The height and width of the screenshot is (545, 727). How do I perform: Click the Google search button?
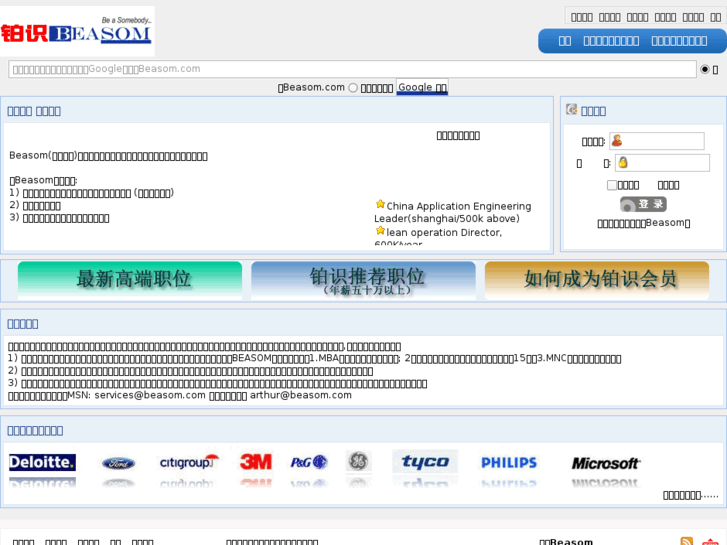click(422, 87)
